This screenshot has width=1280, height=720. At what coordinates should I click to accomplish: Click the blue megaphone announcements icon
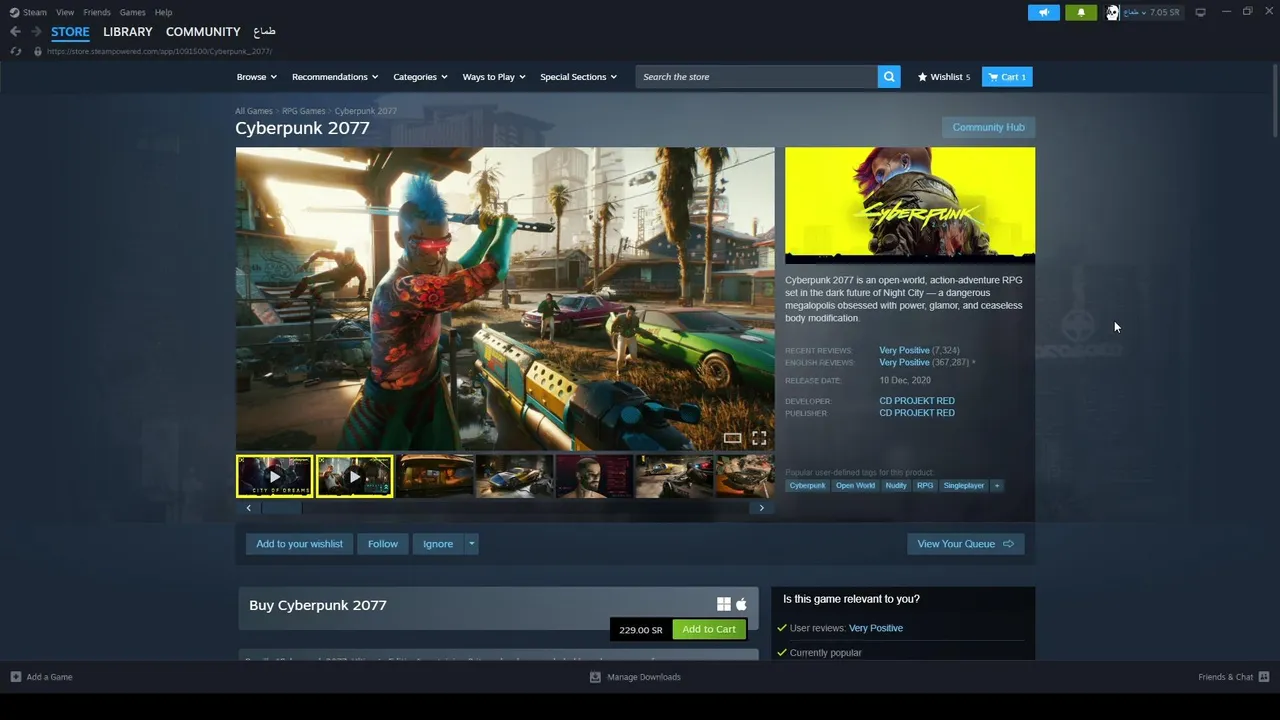(1043, 12)
